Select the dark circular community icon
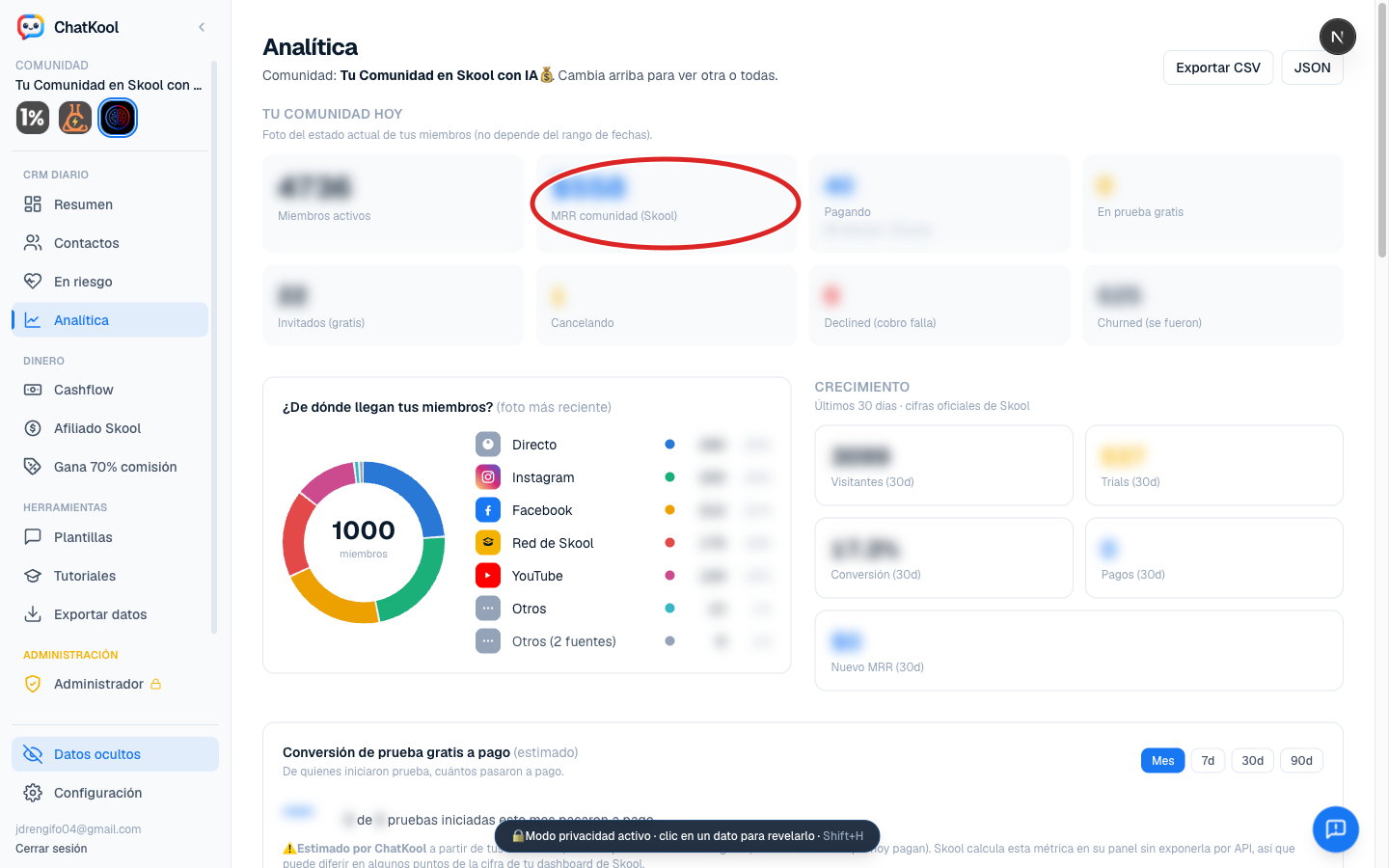This screenshot has height=868, width=1389. point(118,118)
